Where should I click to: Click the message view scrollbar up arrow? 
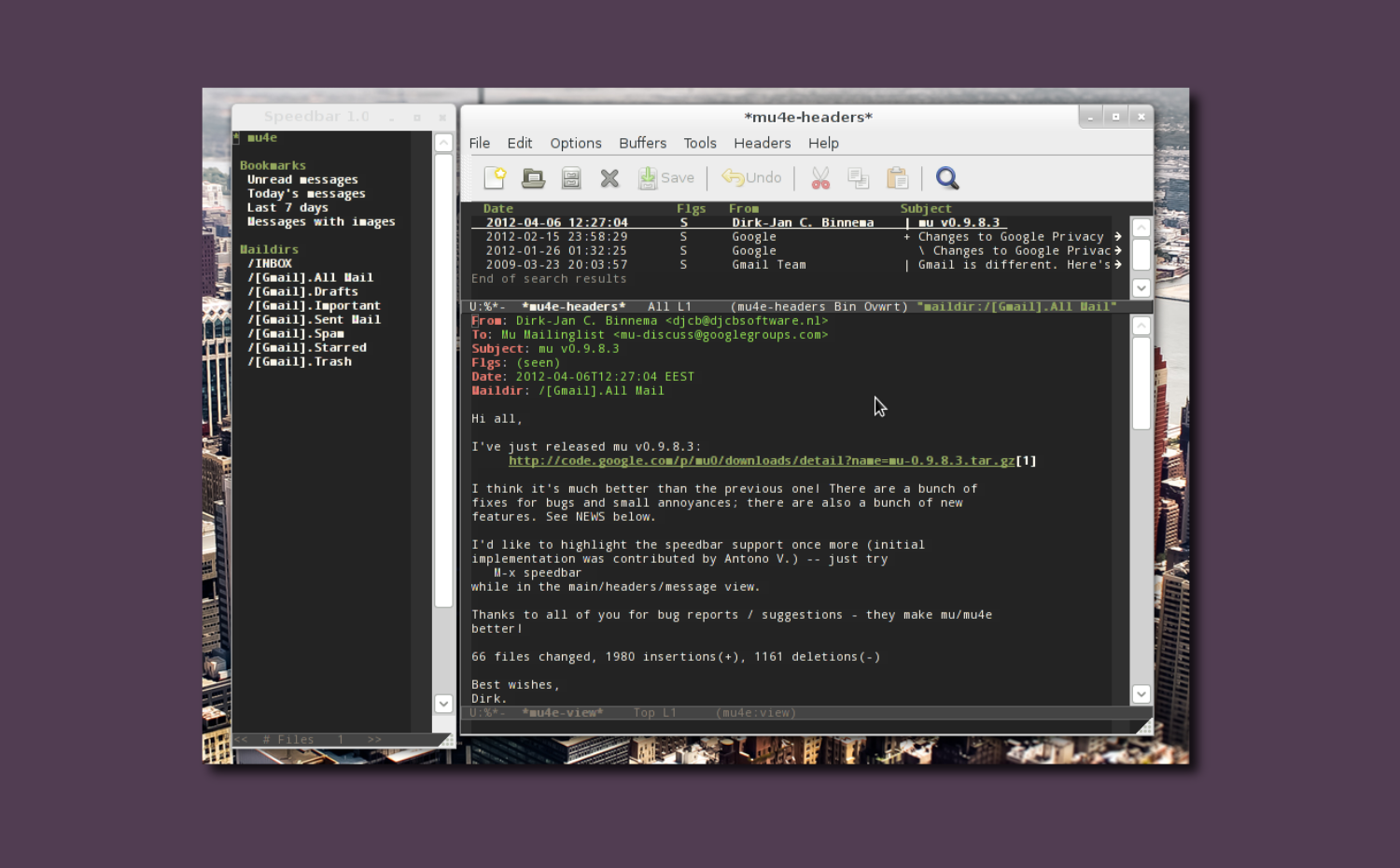click(x=1141, y=326)
